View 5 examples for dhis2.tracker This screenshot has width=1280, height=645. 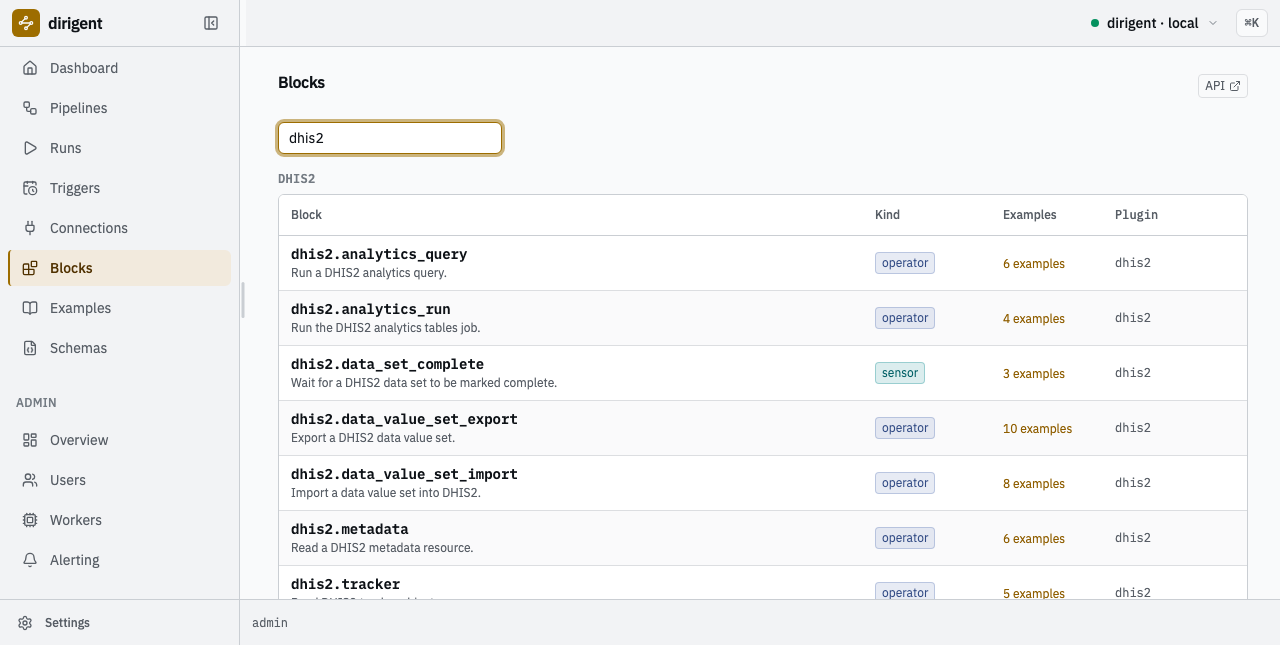[x=1034, y=593]
